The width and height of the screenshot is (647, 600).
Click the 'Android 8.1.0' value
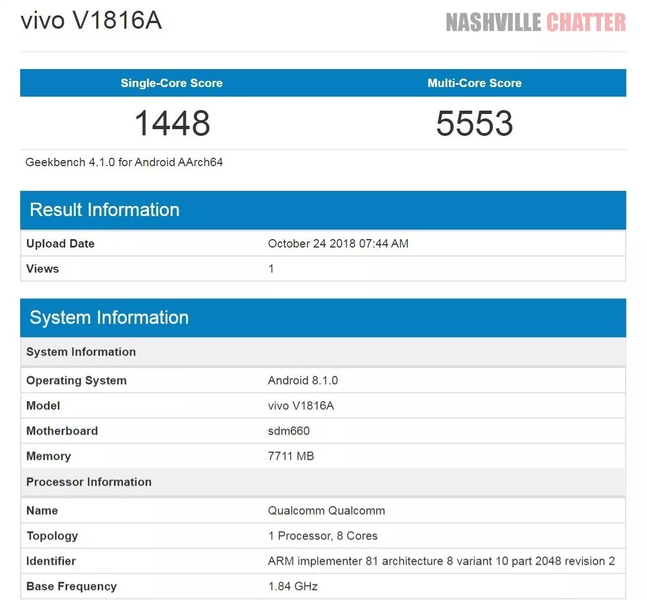click(303, 380)
